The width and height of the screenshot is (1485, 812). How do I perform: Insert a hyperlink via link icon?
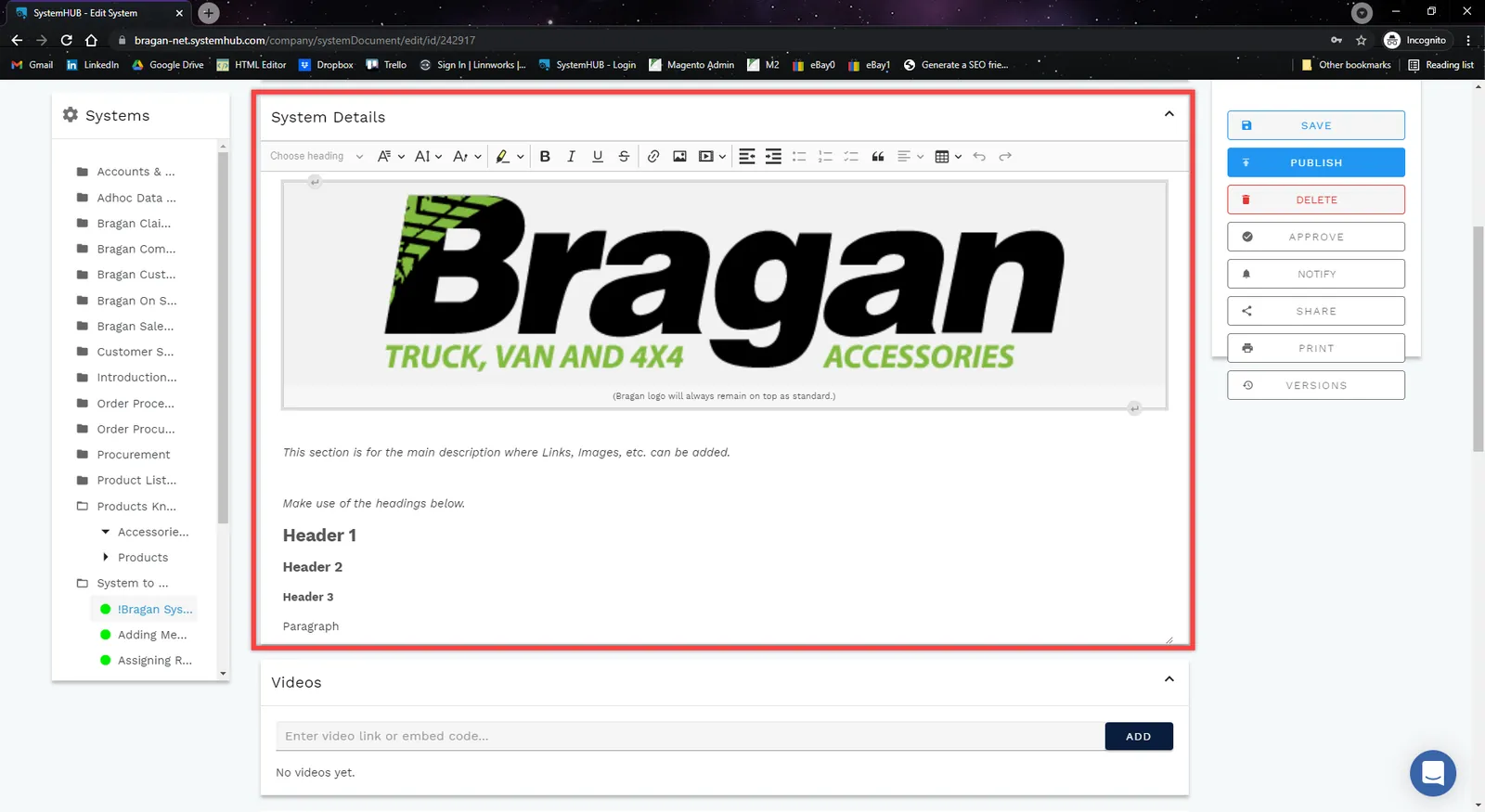[x=653, y=156]
